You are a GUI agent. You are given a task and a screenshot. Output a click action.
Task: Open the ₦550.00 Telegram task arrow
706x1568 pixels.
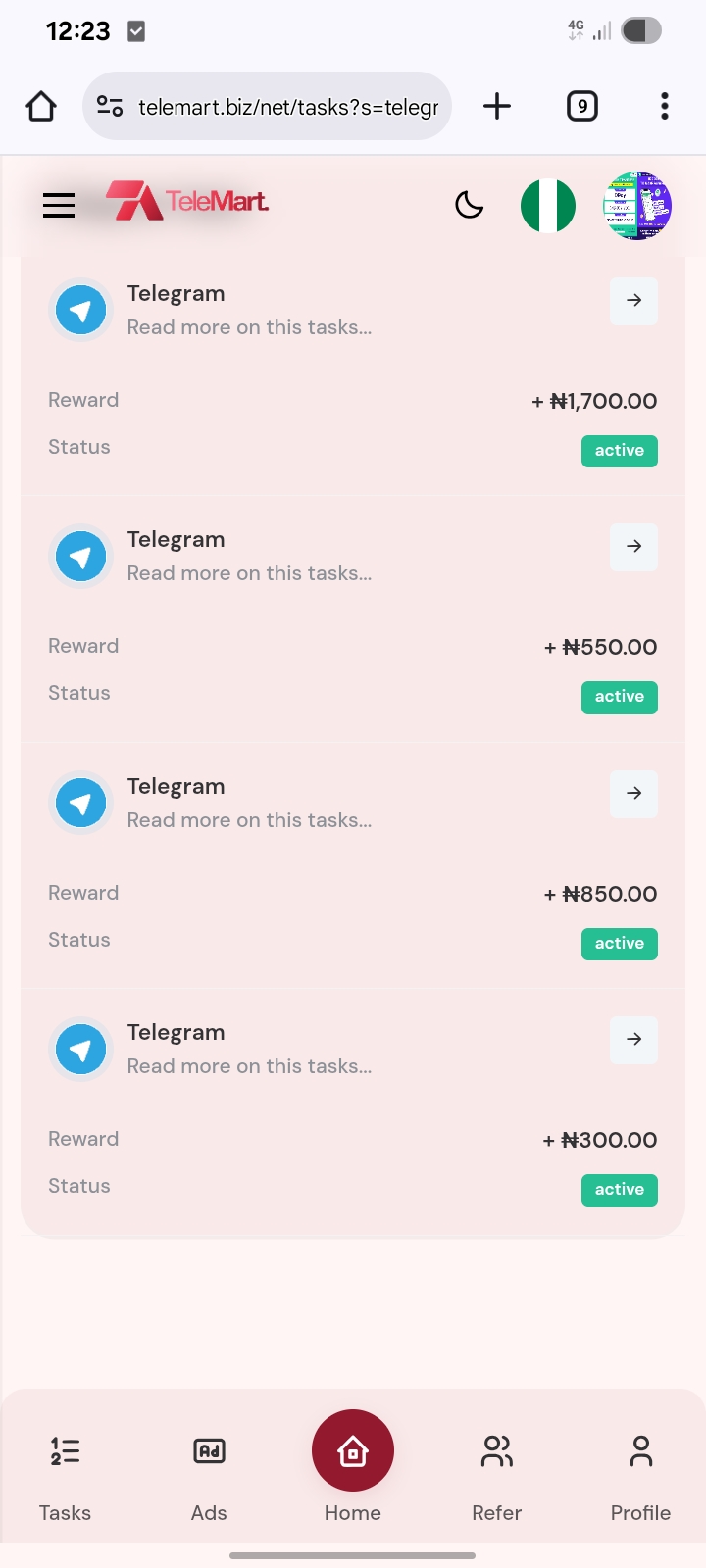(x=633, y=547)
